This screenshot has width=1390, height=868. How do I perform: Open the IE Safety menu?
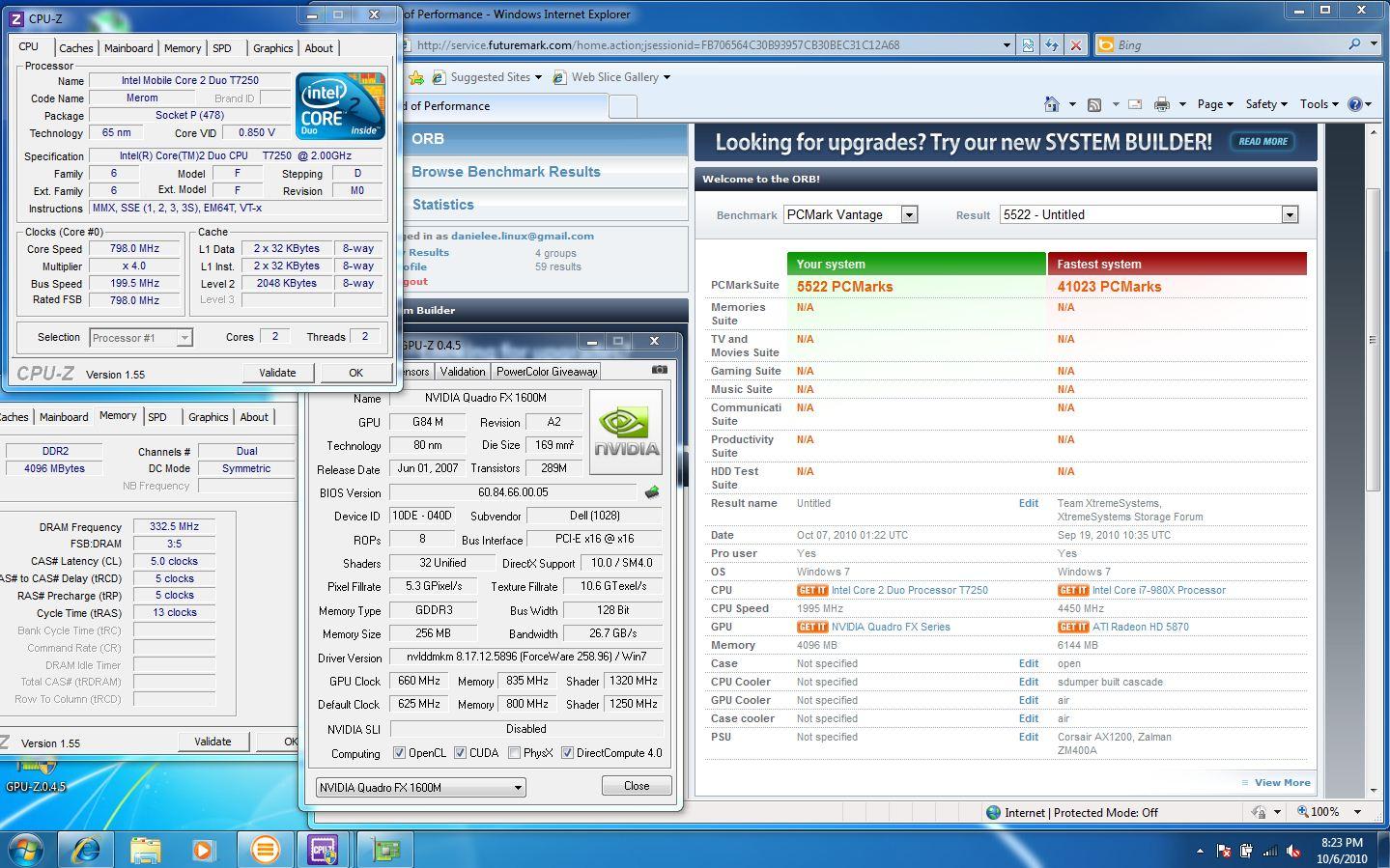[x=1266, y=104]
